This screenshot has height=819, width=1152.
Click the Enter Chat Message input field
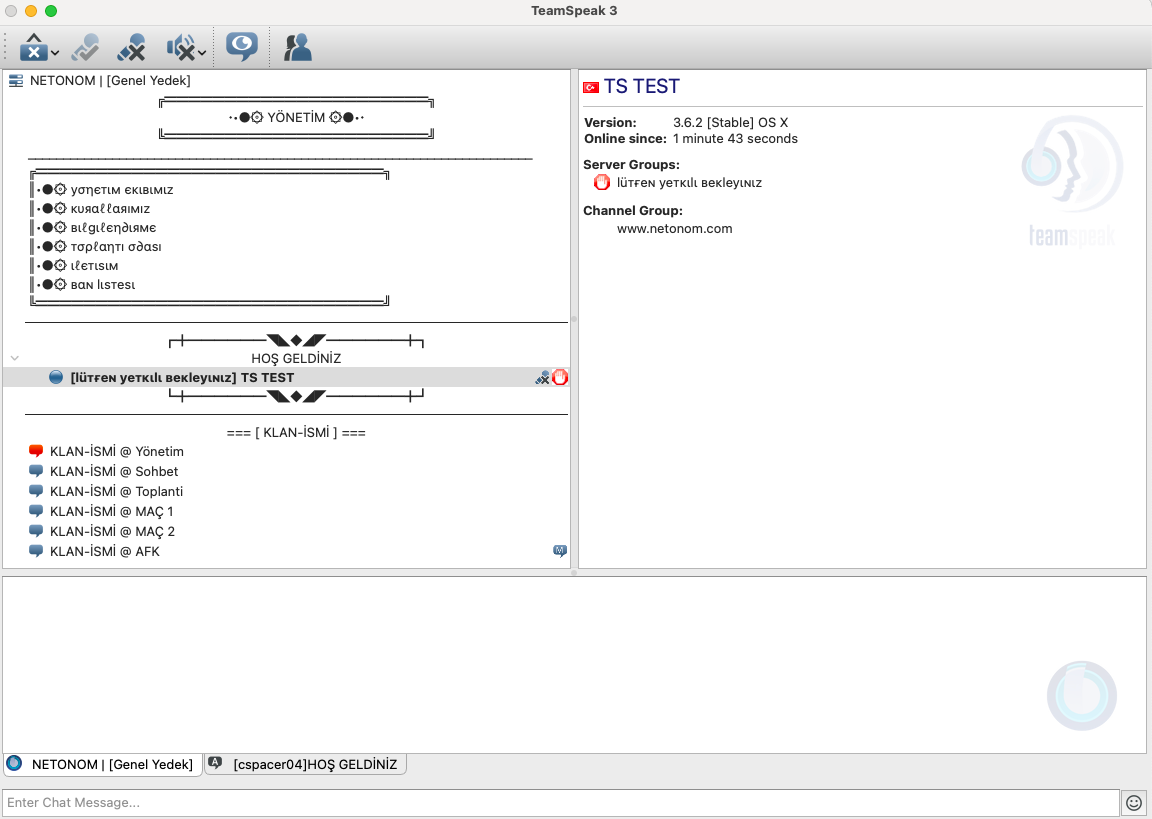tap(560, 802)
